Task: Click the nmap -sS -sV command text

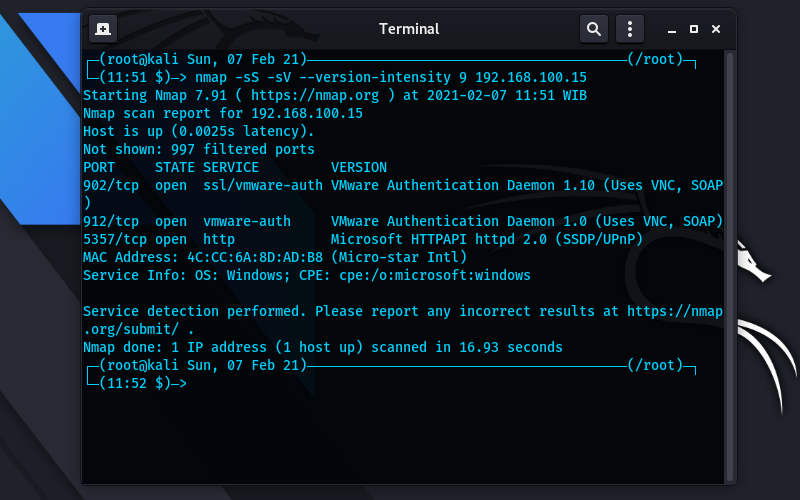Action: [x=391, y=78]
